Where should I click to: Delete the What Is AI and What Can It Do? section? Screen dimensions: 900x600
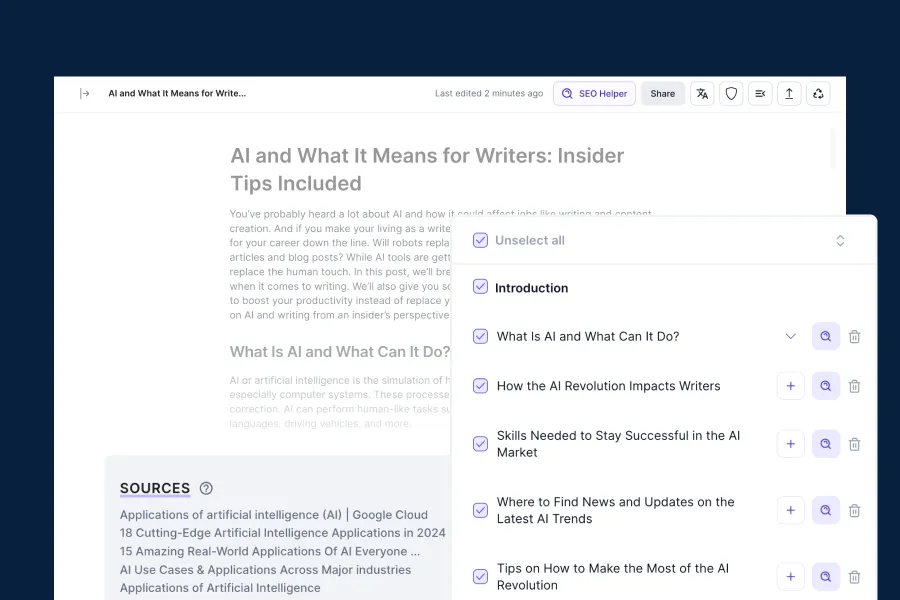click(855, 336)
